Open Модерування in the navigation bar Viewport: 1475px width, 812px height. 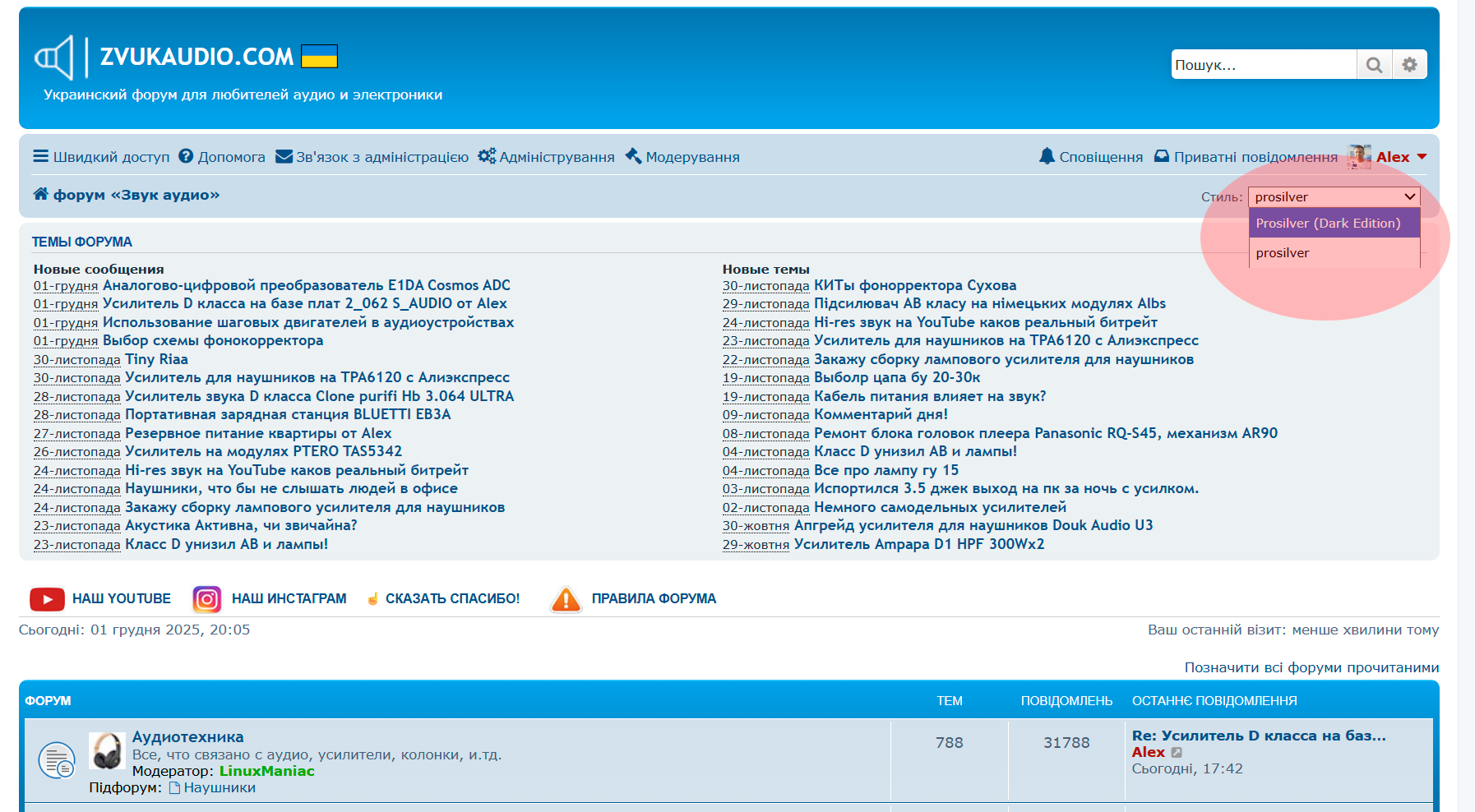click(682, 157)
